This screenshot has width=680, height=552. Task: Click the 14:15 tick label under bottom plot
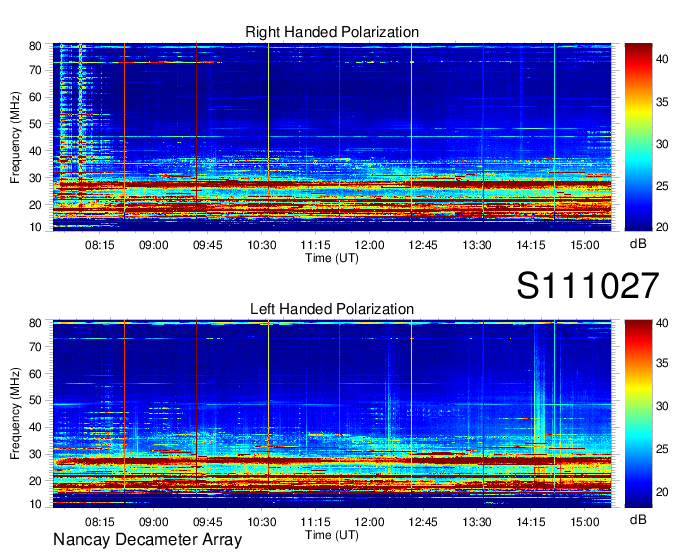tap(531, 522)
